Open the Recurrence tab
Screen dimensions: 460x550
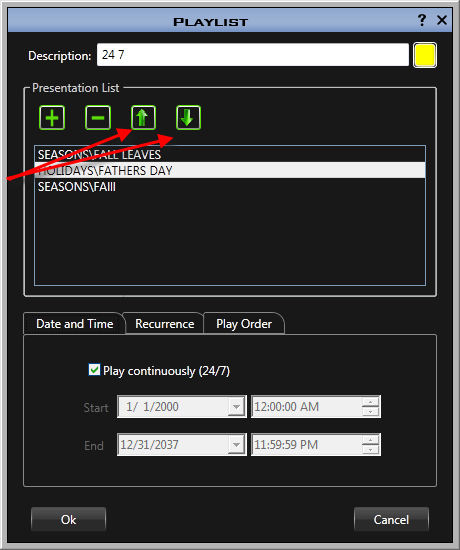[165, 323]
